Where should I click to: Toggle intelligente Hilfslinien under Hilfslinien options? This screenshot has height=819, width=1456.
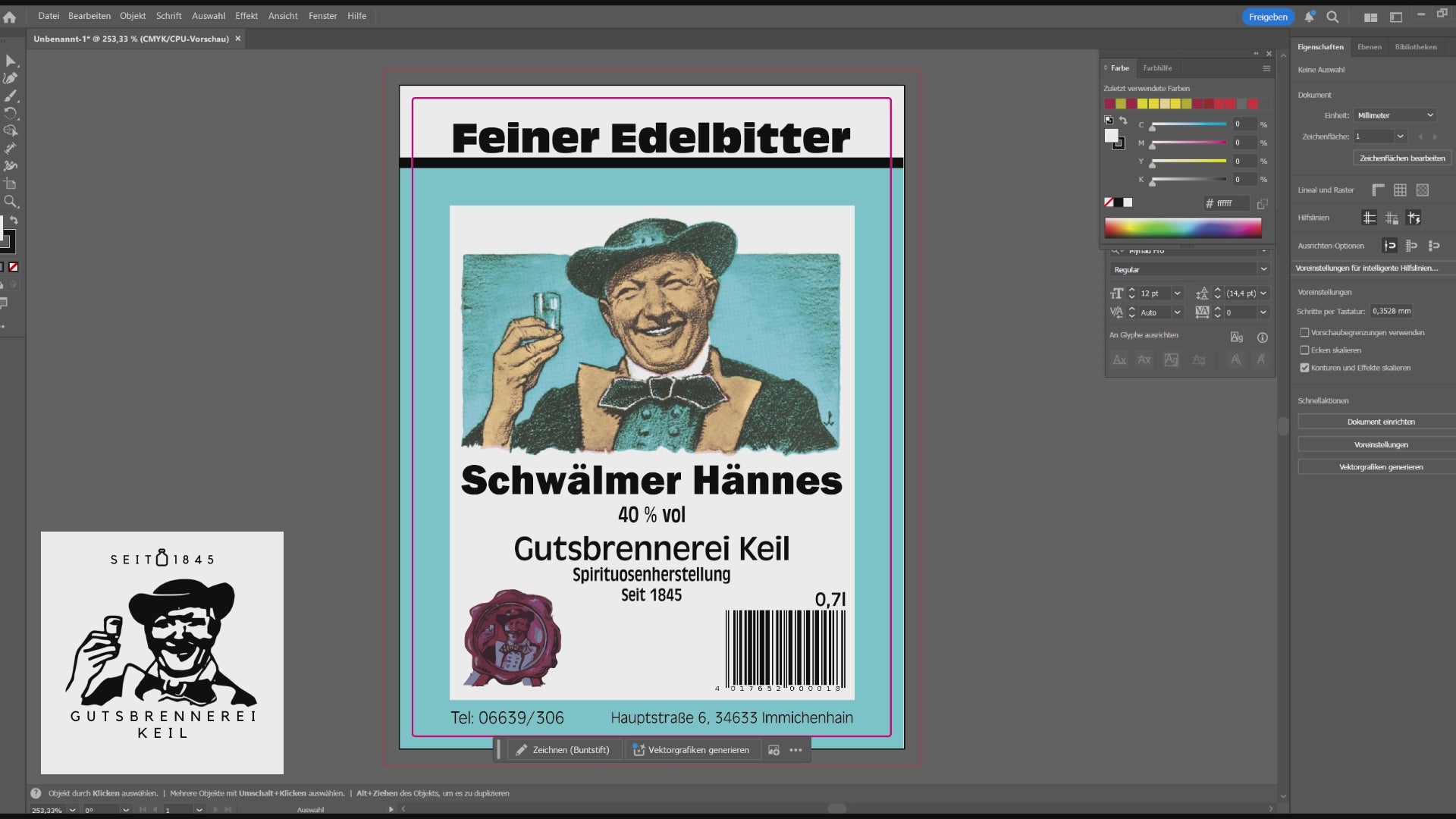click(x=1414, y=218)
